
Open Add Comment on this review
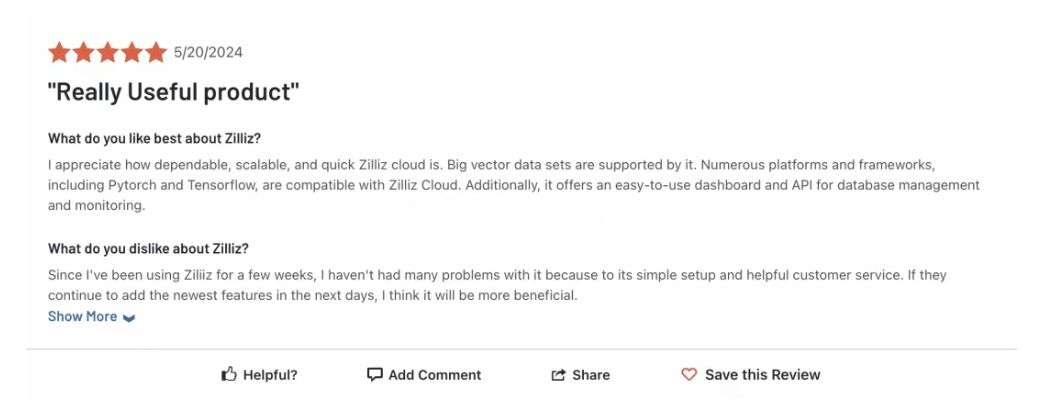[x=424, y=374]
